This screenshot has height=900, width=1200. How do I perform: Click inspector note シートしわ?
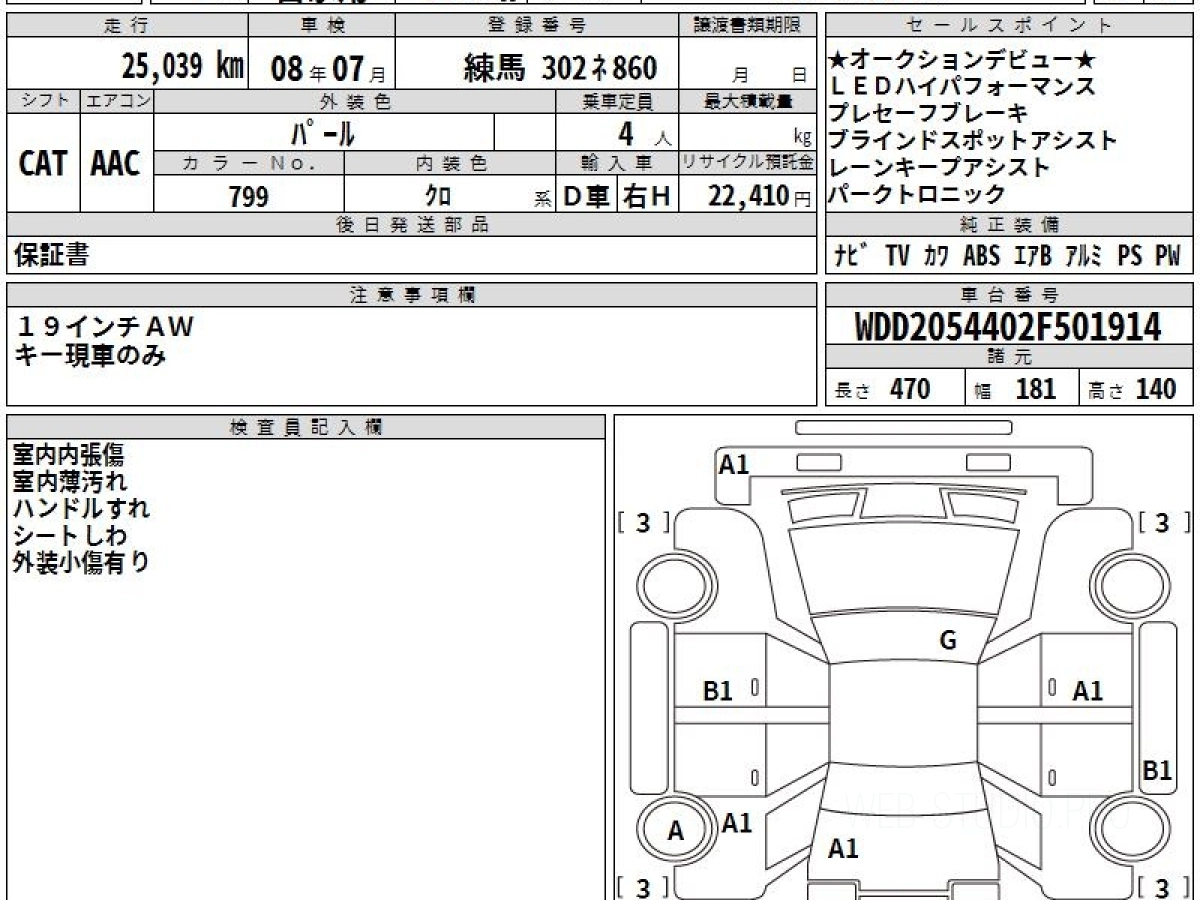point(70,535)
